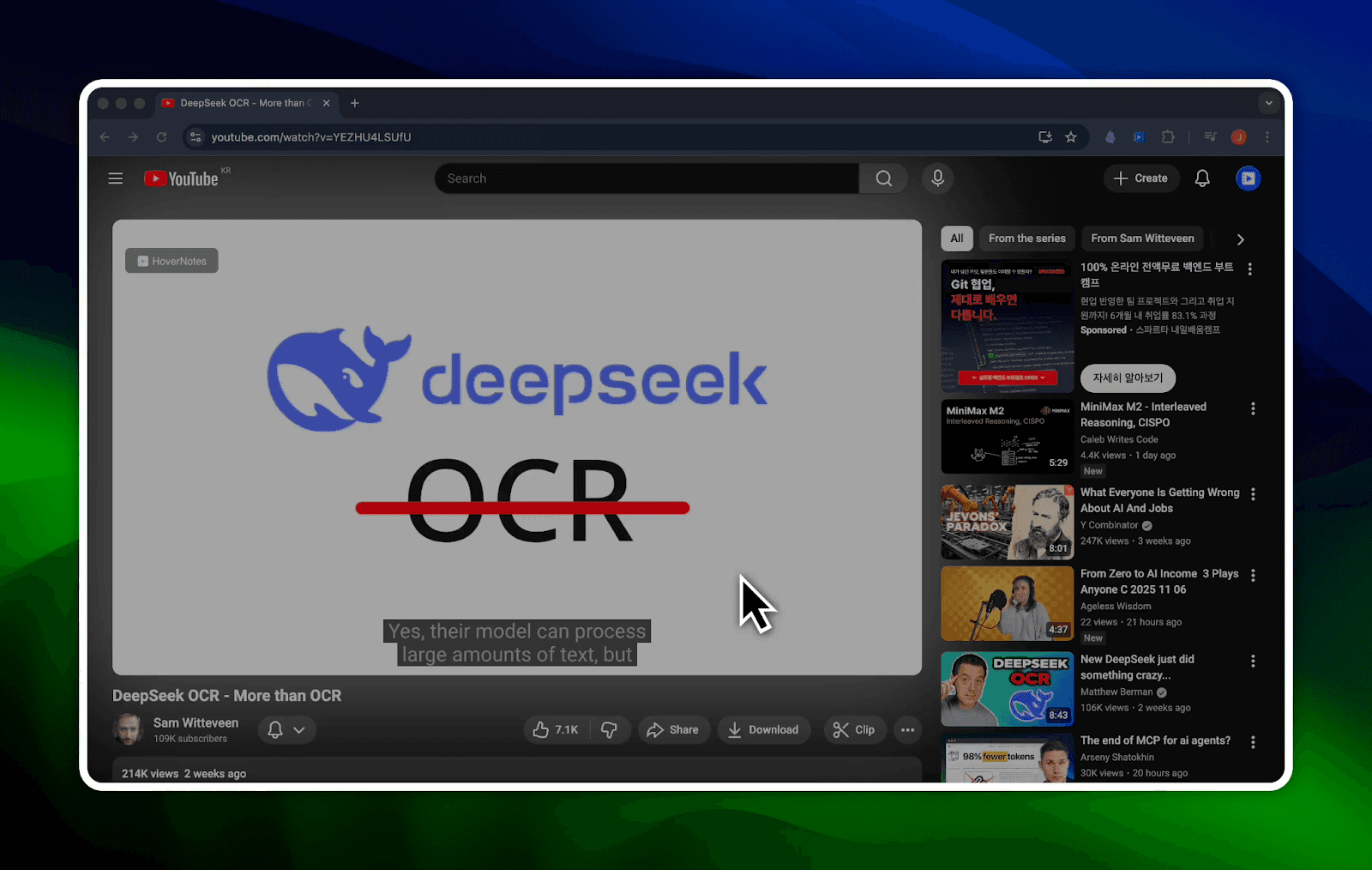This screenshot has height=870, width=1372.
Task: Reload the page
Action: pyautogui.click(x=161, y=137)
